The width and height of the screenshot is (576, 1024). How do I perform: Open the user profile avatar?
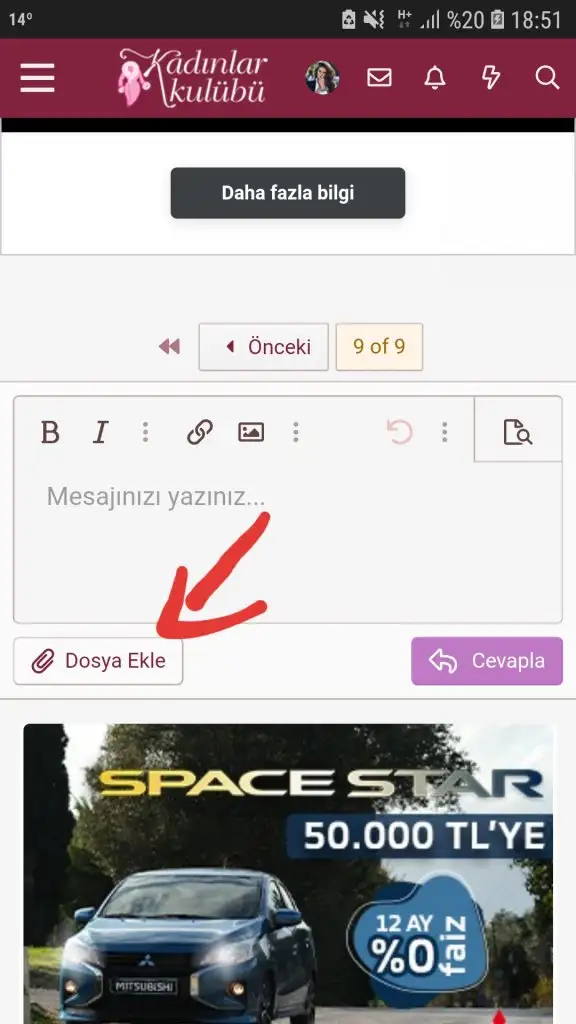[x=322, y=78]
